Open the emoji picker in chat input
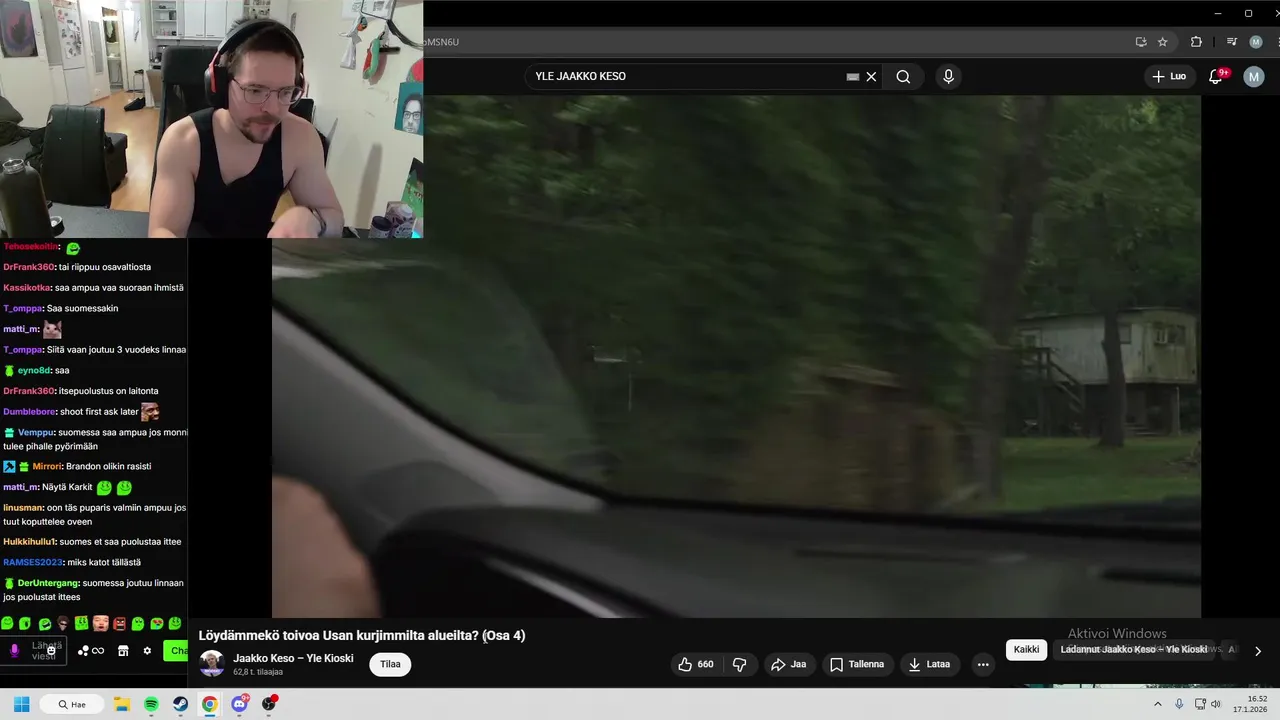This screenshot has height=720, width=1280. click(x=51, y=651)
